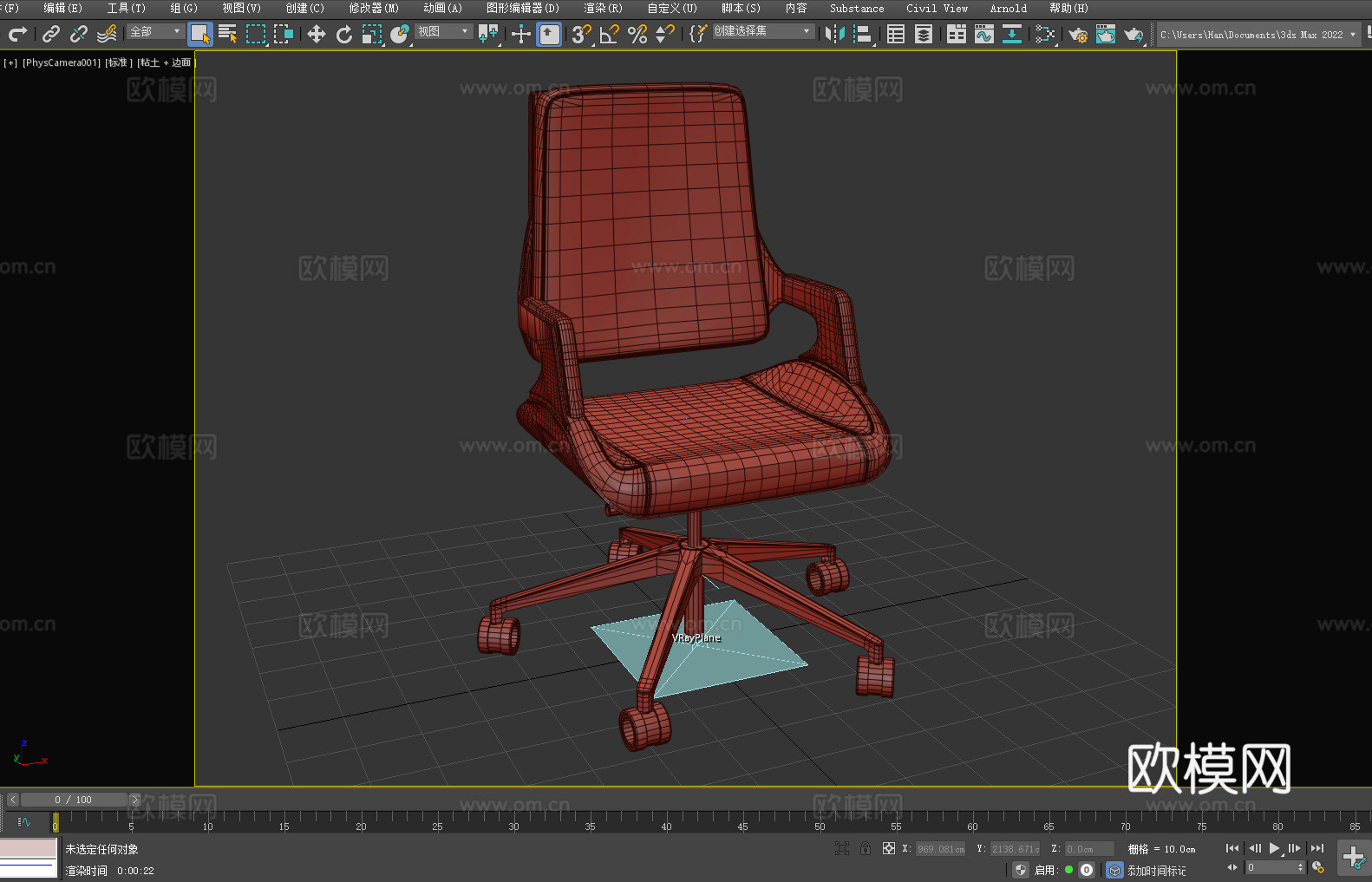Open PhysCamera001 viewport label menu
The width and height of the screenshot is (1372, 882).
pyautogui.click(x=62, y=63)
